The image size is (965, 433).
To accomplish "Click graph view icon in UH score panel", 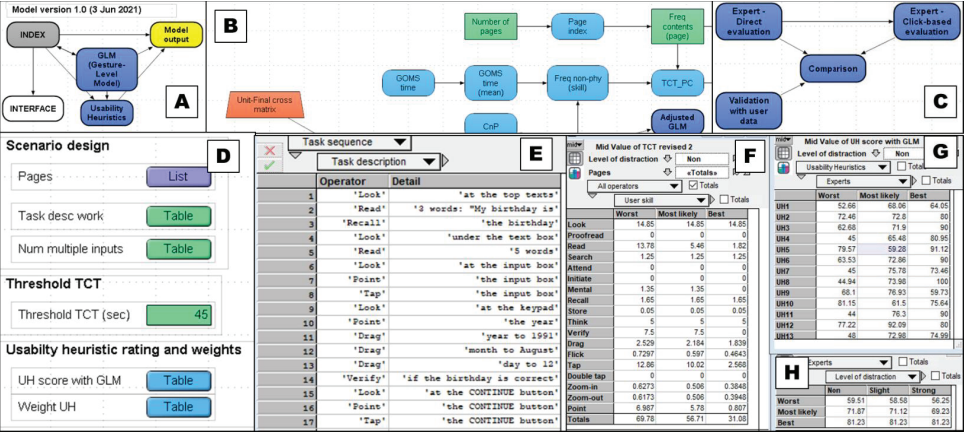I will [x=784, y=167].
